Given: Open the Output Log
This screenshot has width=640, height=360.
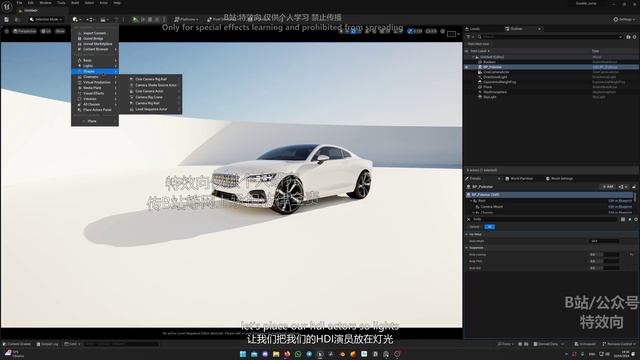Looking at the screenshot, I should [x=47, y=344].
